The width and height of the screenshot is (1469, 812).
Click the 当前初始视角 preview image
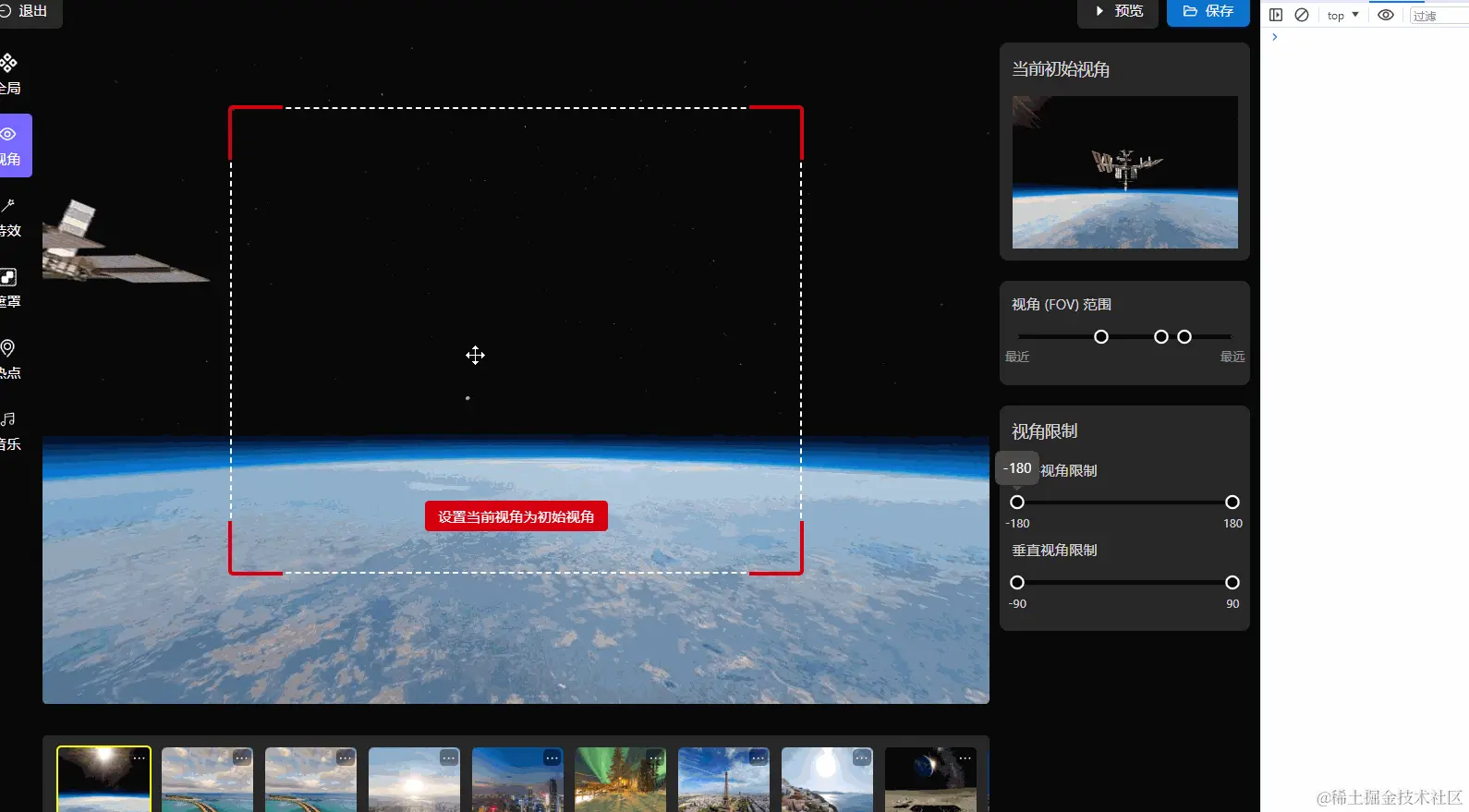click(x=1125, y=172)
